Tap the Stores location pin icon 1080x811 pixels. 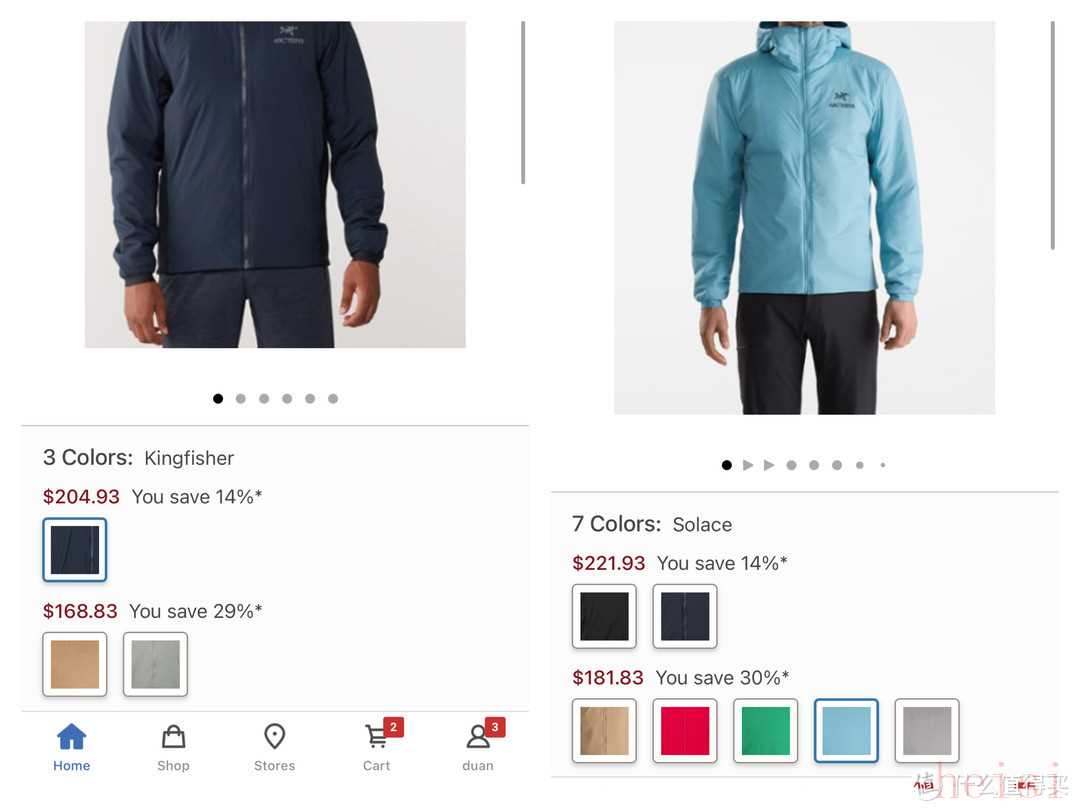click(274, 737)
